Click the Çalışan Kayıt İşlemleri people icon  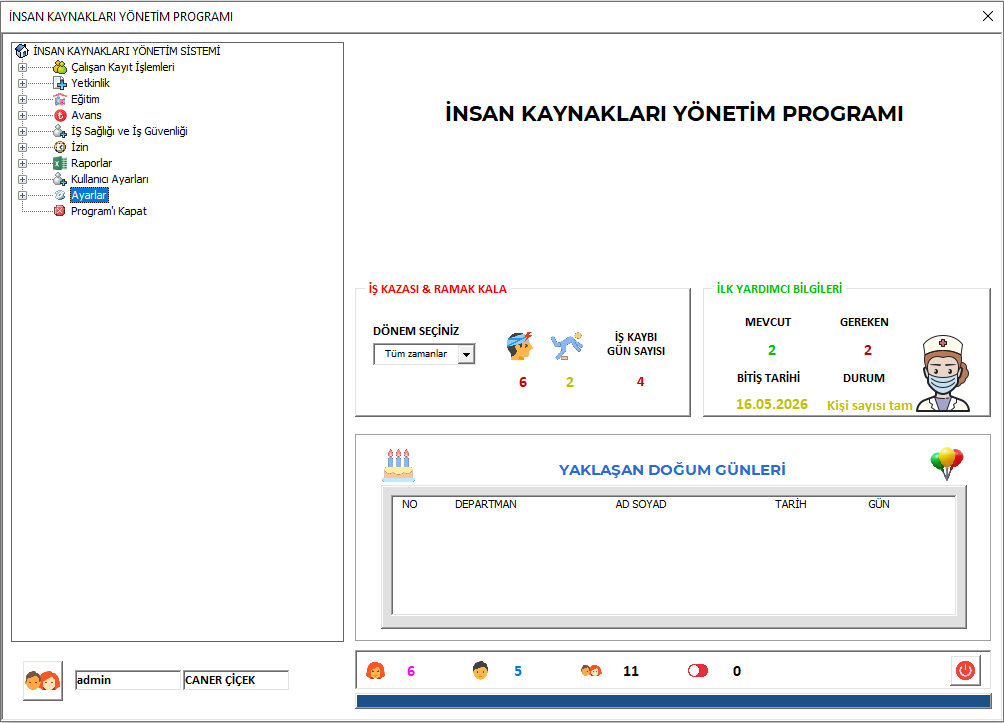(60, 67)
